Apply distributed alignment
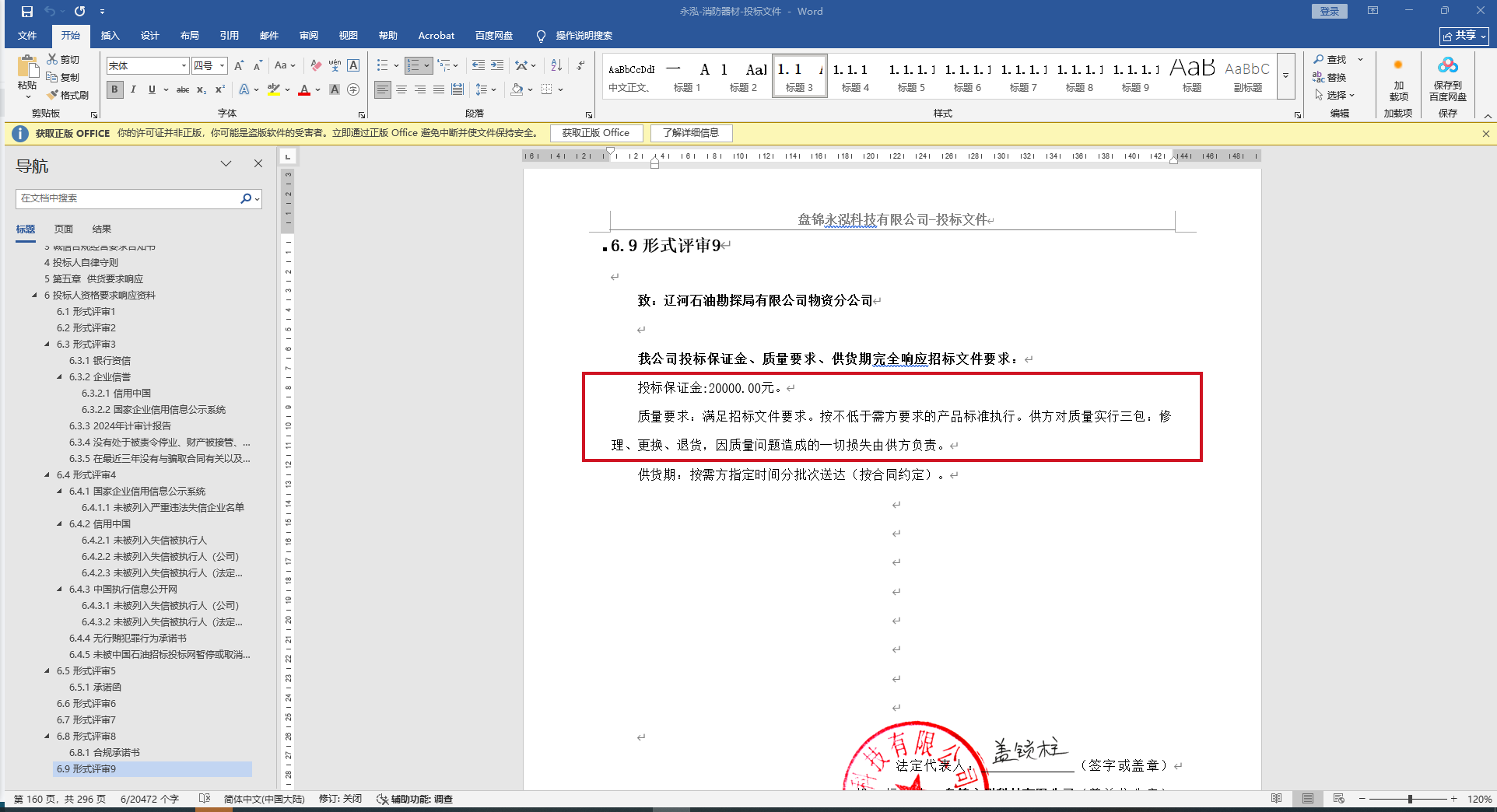The image size is (1497, 812). click(458, 89)
